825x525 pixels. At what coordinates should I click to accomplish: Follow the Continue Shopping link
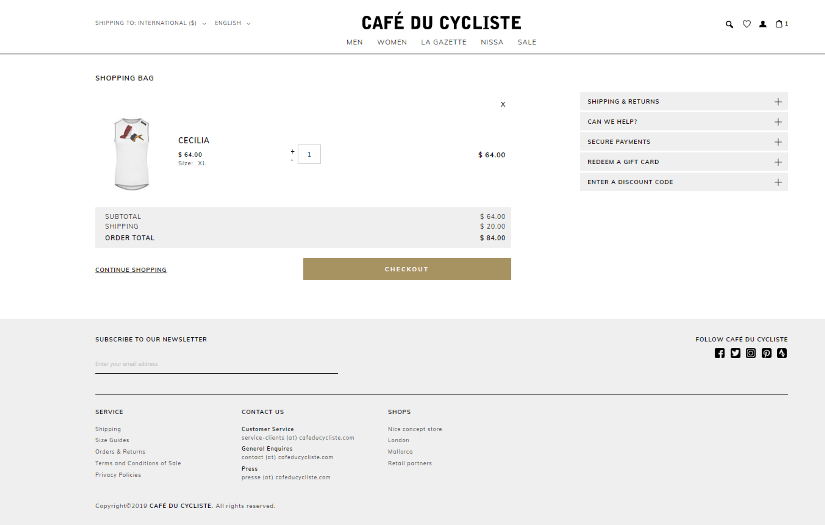pos(130,269)
